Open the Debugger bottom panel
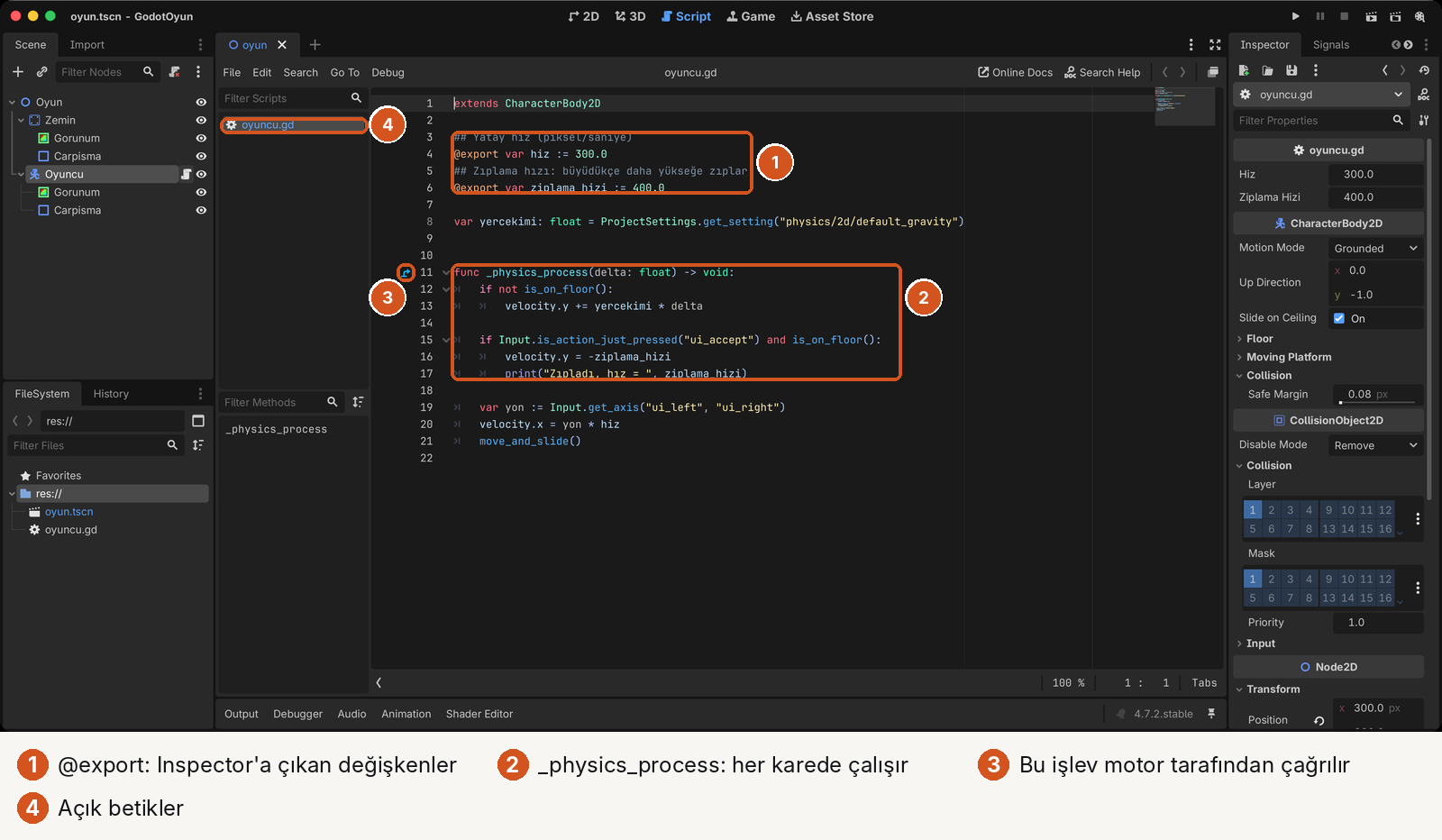Screen dimensions: 1442x840 [x=298, y=714]
